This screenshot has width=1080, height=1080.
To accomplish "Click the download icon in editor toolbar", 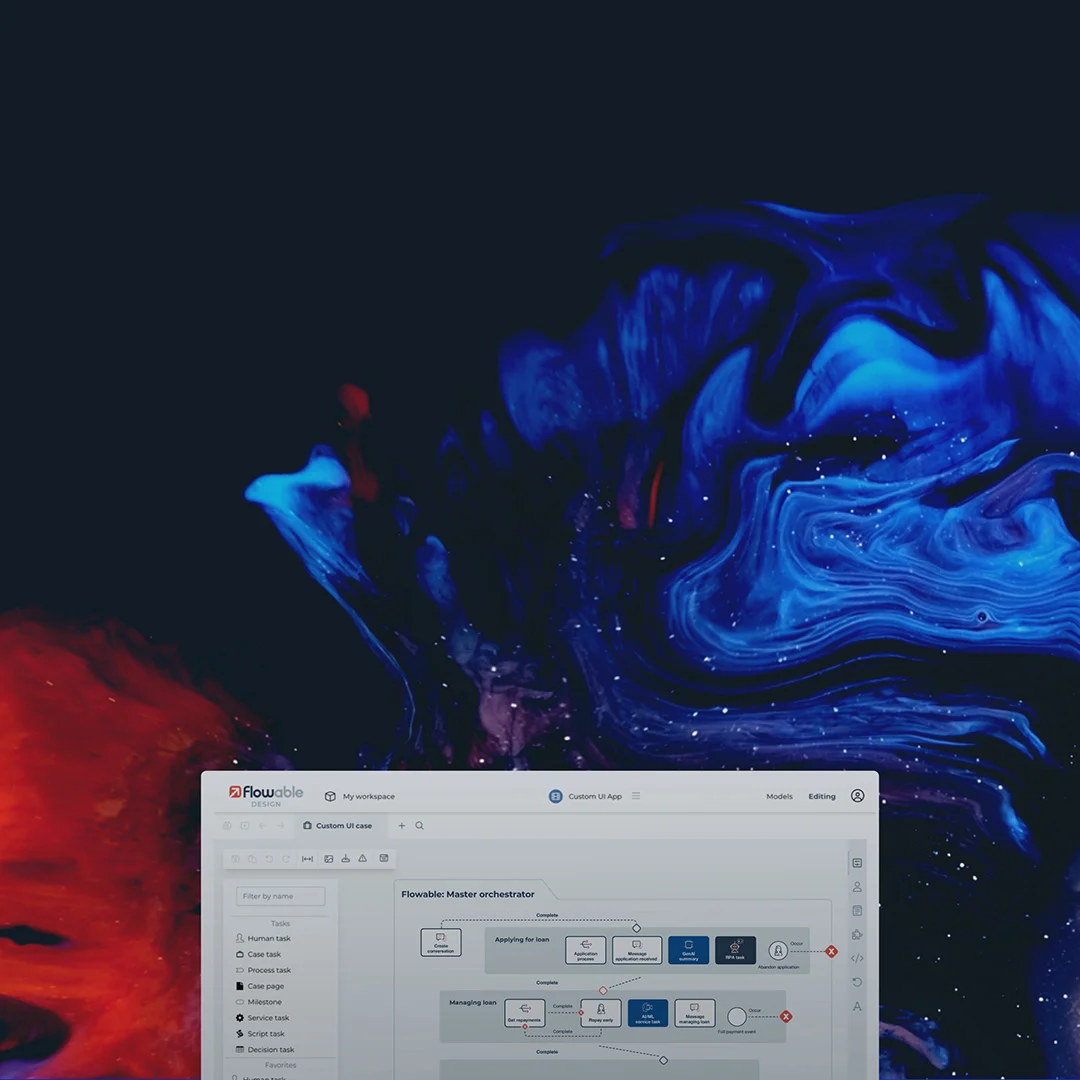I will [345, 859].
